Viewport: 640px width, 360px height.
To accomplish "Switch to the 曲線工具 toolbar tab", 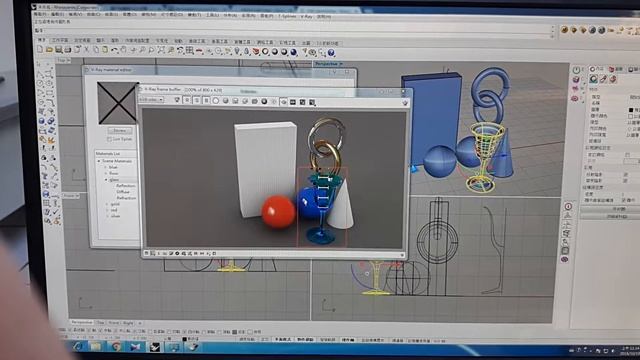I will pyautogui.click(x=197, y=41).
